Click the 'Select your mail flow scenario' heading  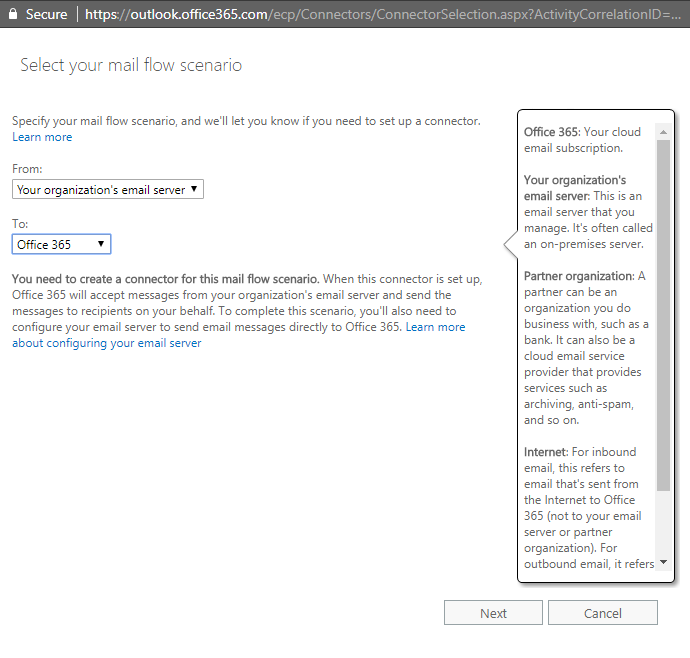pyautogui.click(x=131, y=65)
